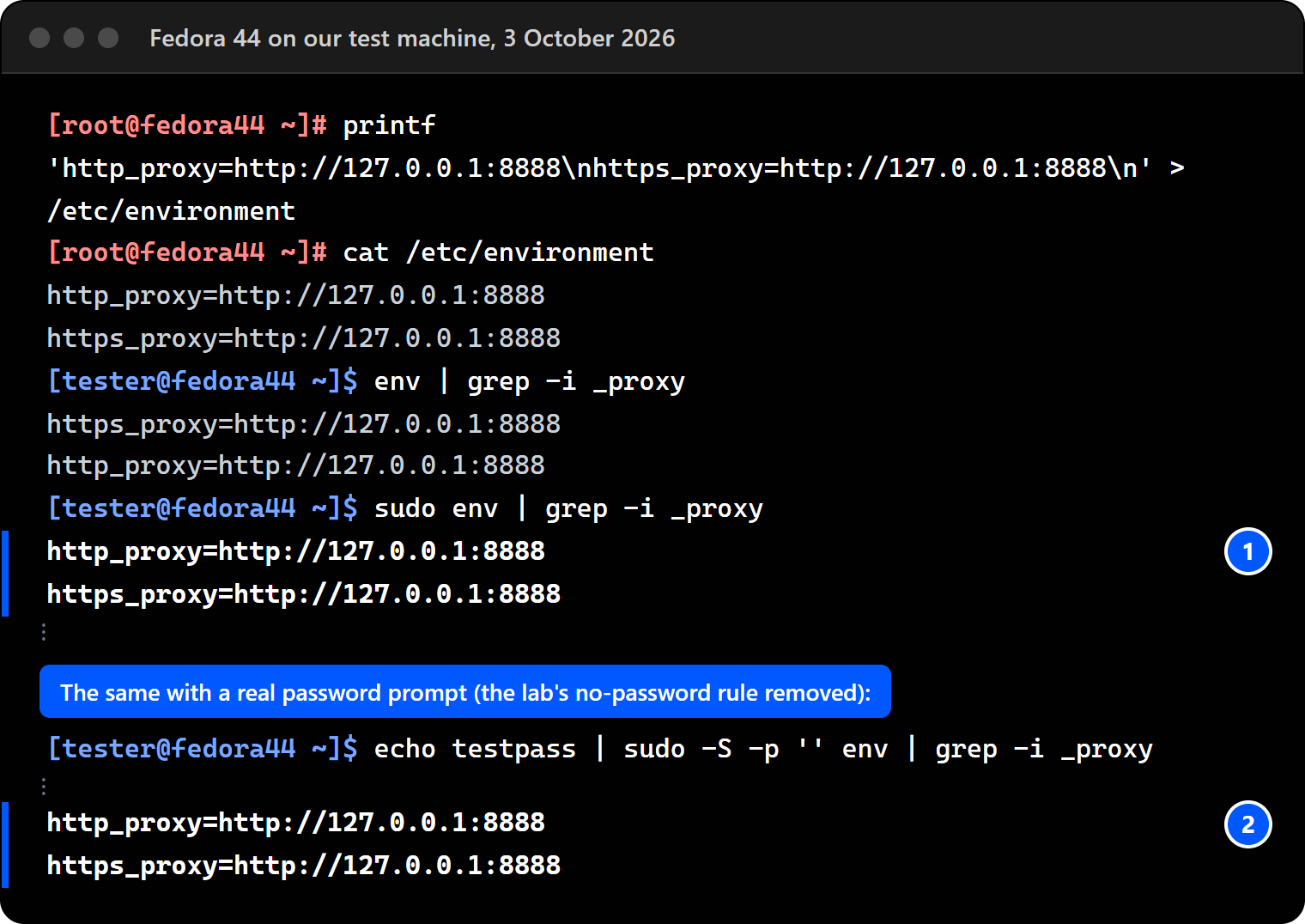Click the 'cat /etc/environment' command line
Screen dimensions: 1305x924
pos(350,252)
